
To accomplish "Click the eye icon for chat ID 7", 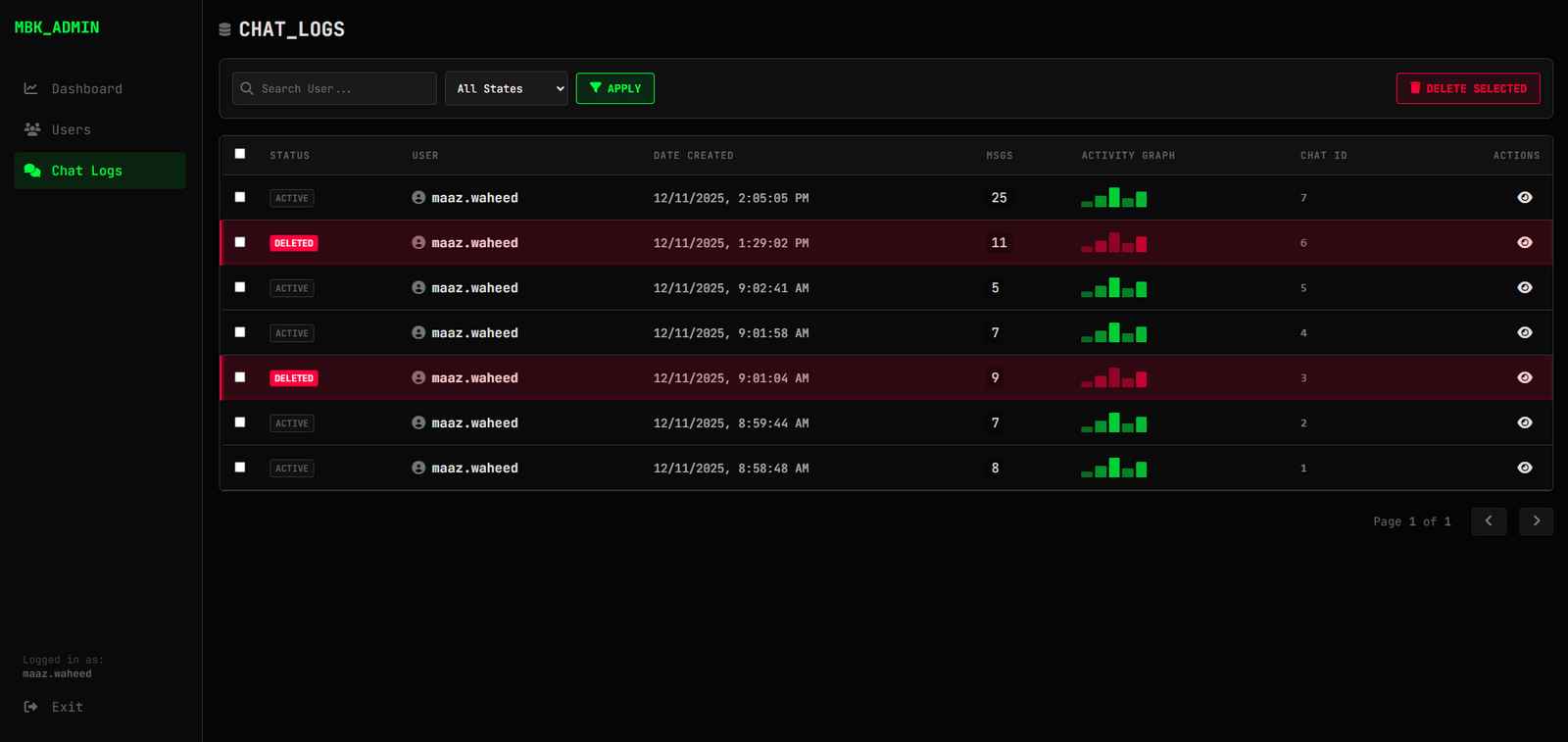I will click(1524, 198).
